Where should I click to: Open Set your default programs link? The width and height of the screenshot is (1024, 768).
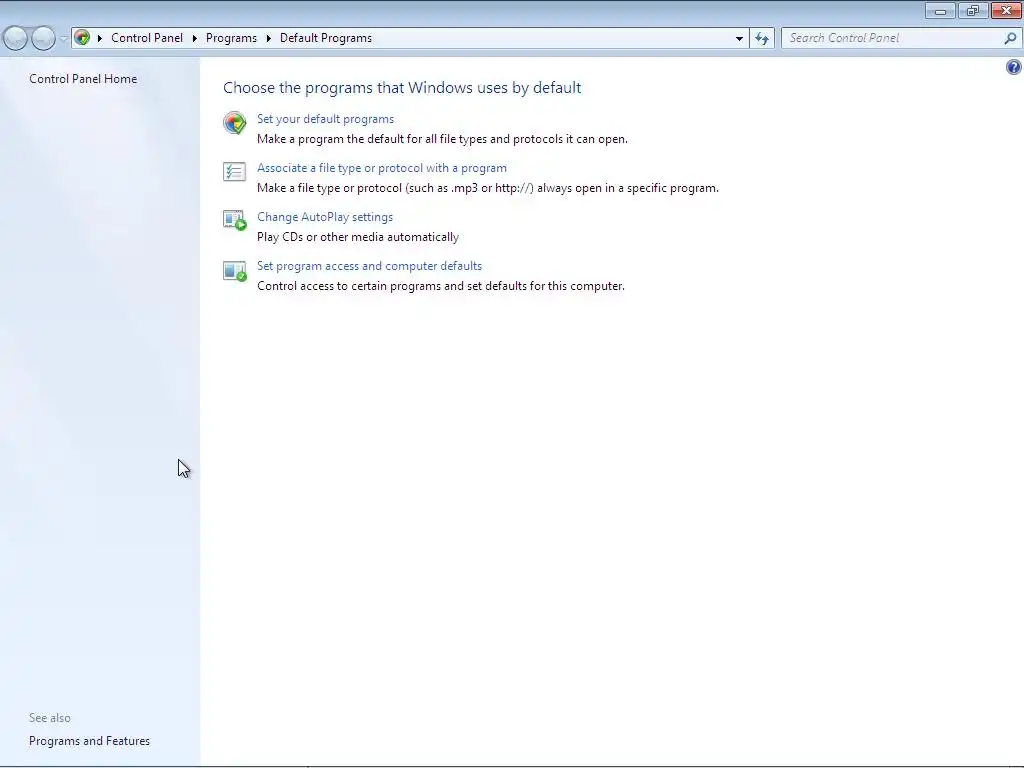tap(325, 119)
